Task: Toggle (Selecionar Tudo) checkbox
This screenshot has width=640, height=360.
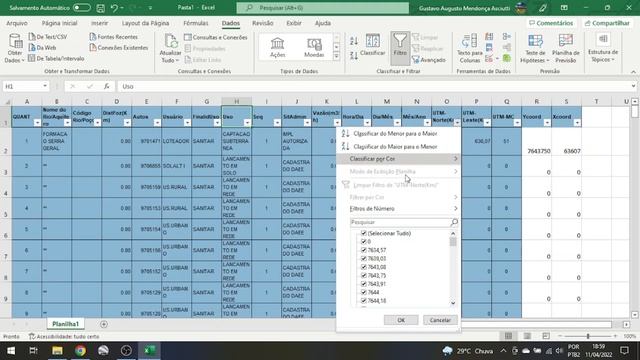Action: [364, 233]
